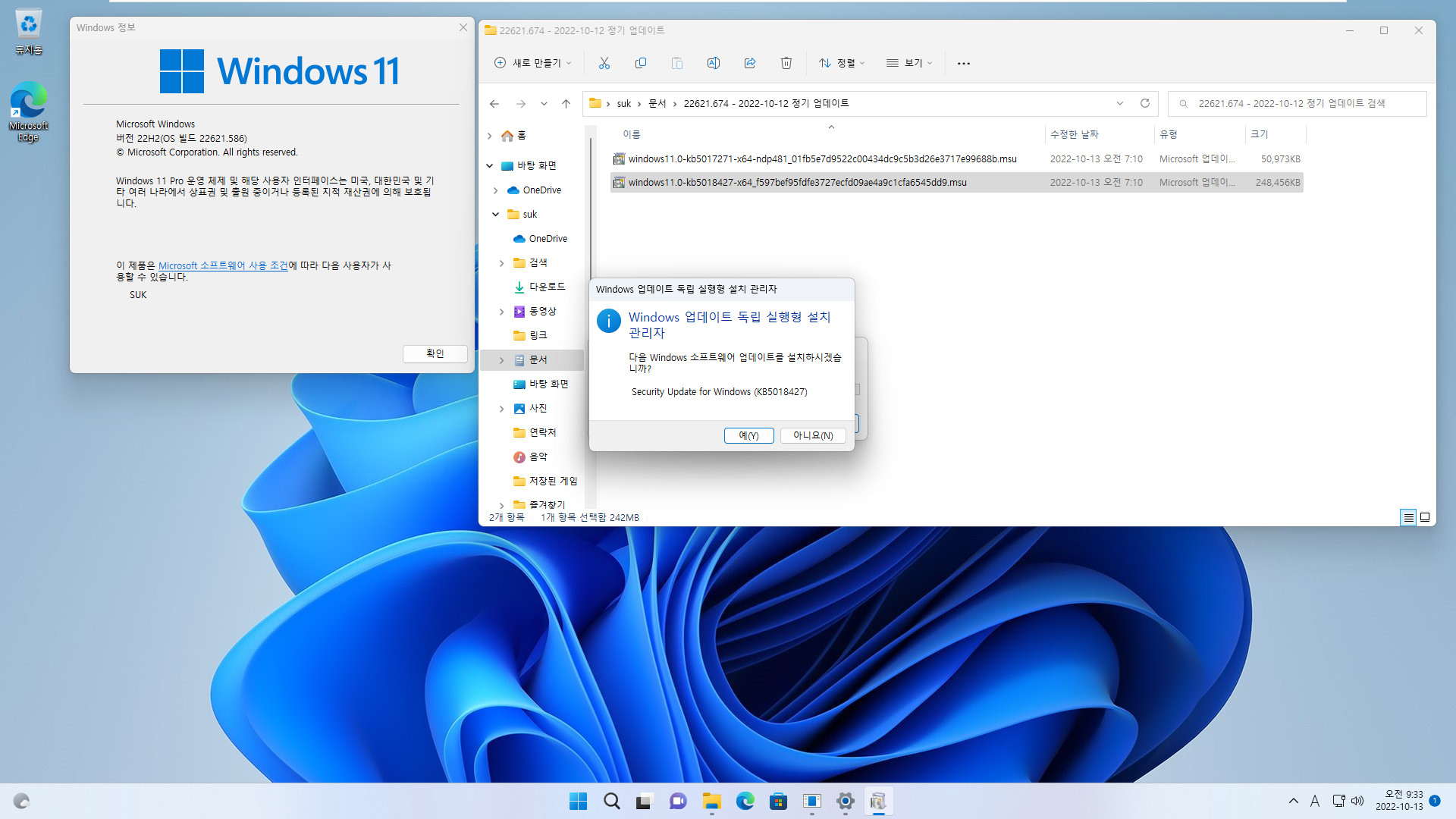Collapse the 바탕 화면 root node

(490, 165)
